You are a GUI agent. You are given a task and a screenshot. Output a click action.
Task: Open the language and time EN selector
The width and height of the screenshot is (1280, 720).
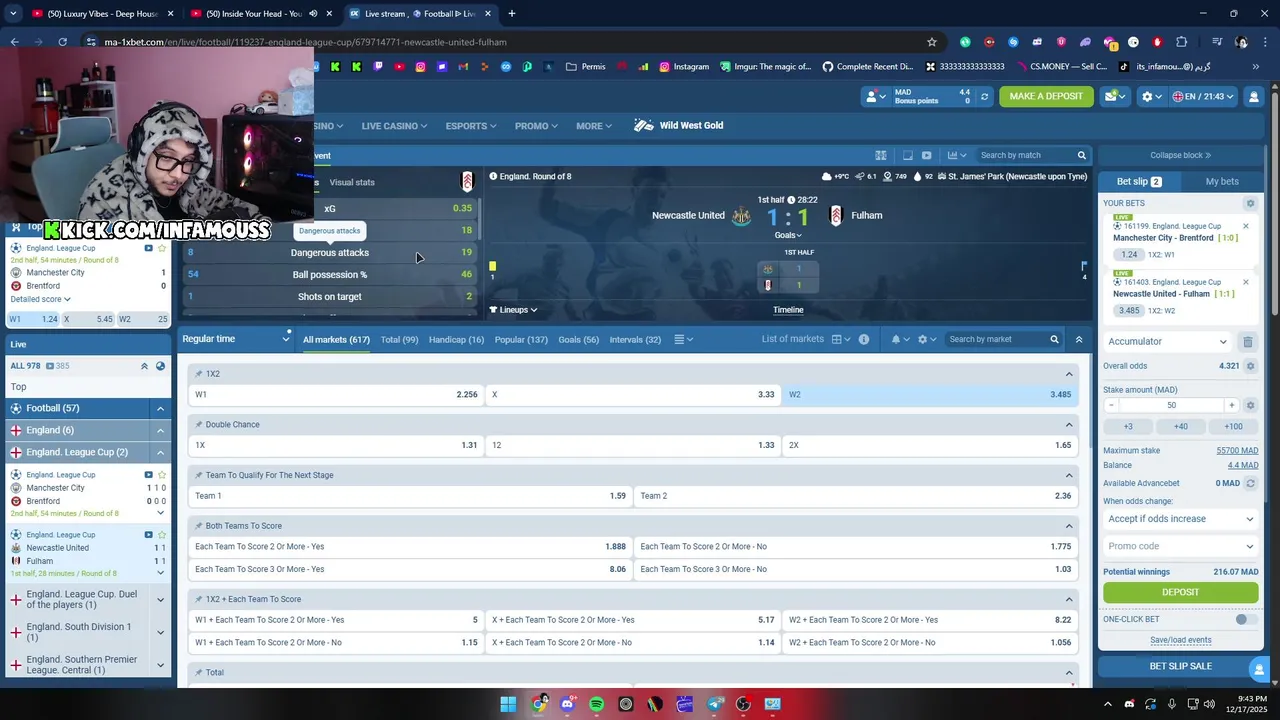click(1203, 96)
